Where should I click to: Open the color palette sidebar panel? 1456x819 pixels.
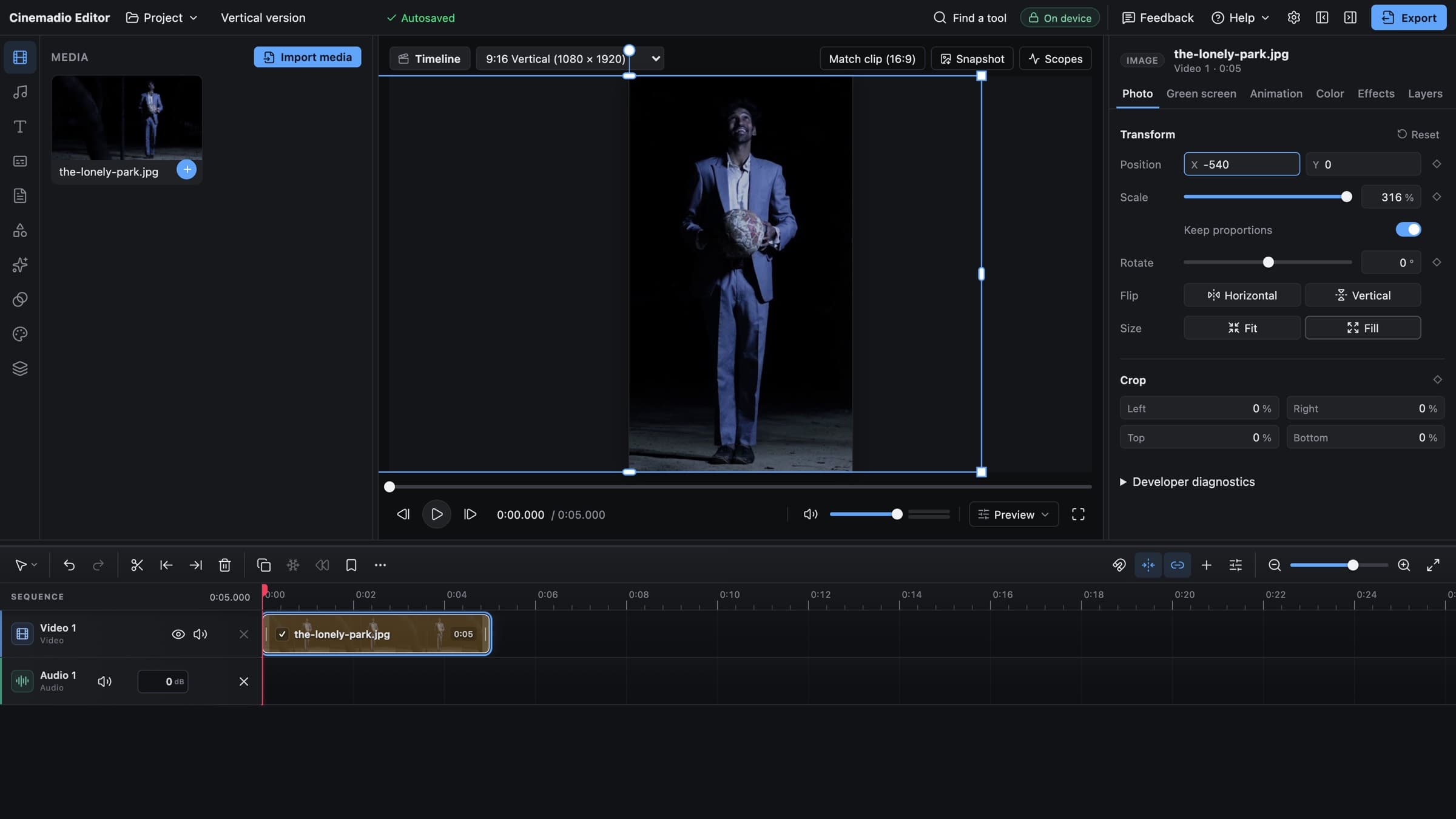tap(20, 334)
